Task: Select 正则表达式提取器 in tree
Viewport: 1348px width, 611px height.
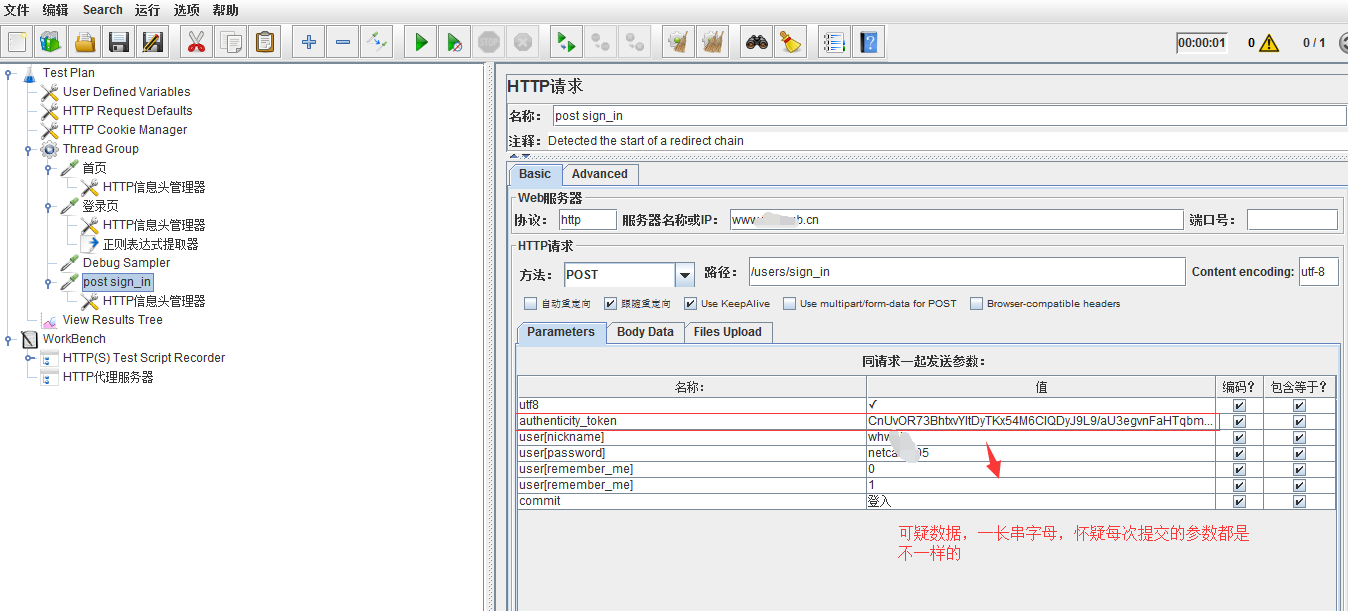Action: pos(150,244)
